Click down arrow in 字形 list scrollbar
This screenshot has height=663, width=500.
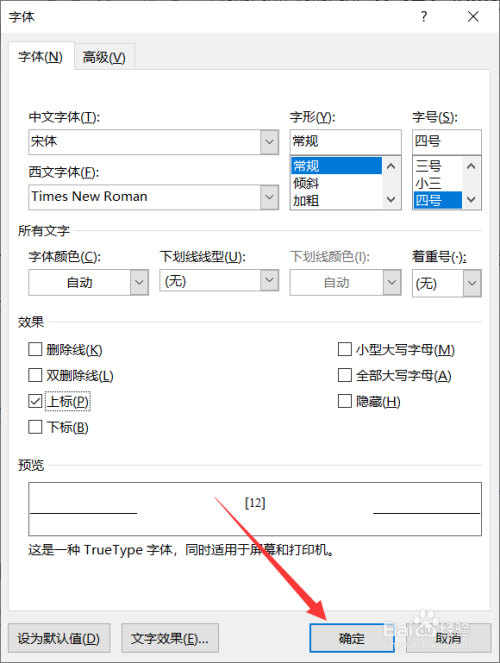391,199
